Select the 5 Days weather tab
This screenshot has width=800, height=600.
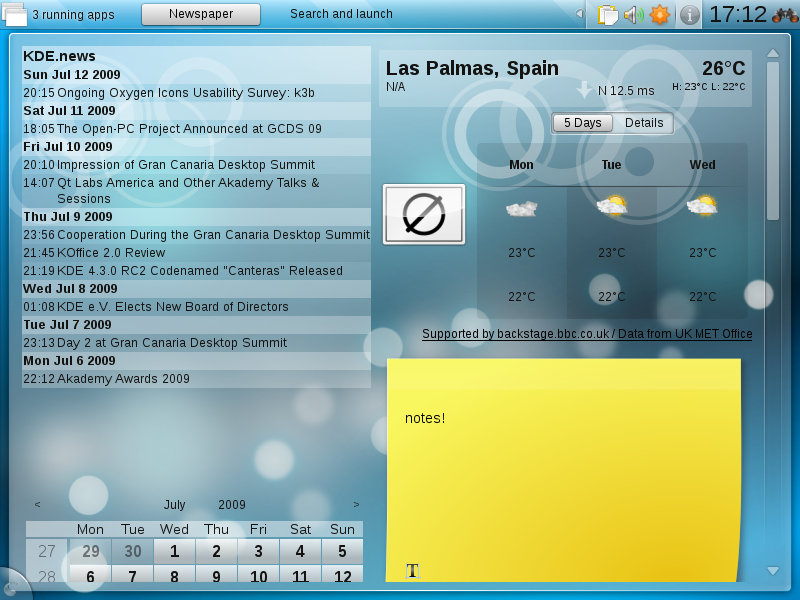pos(582,123)
